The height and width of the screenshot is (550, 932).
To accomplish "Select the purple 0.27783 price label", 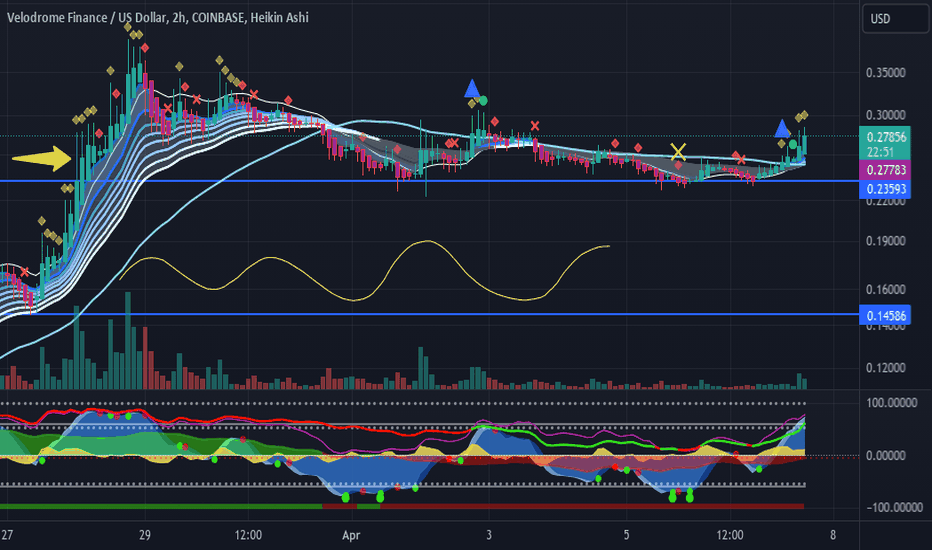I will click(x=886, y=170).
